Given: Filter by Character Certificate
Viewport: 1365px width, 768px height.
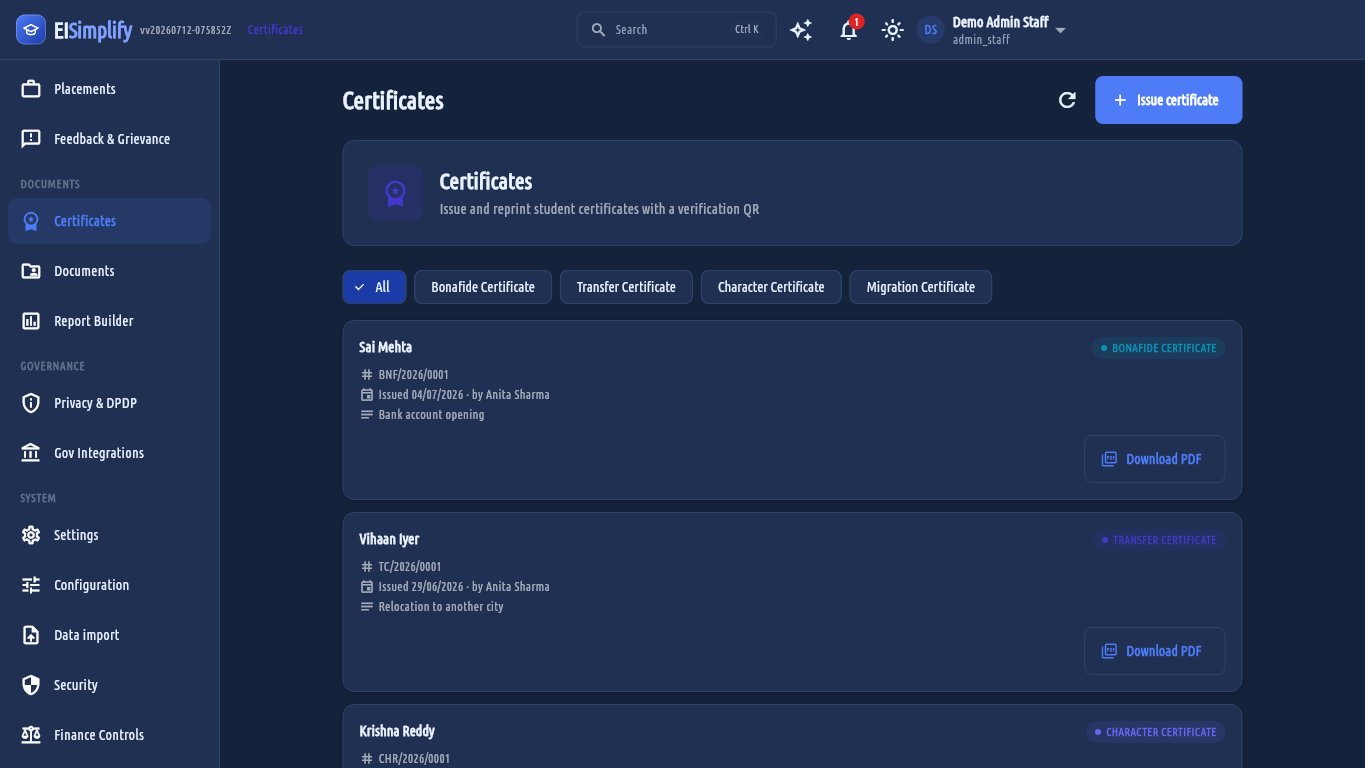Looking at the screenshot, I should [771, 287].
